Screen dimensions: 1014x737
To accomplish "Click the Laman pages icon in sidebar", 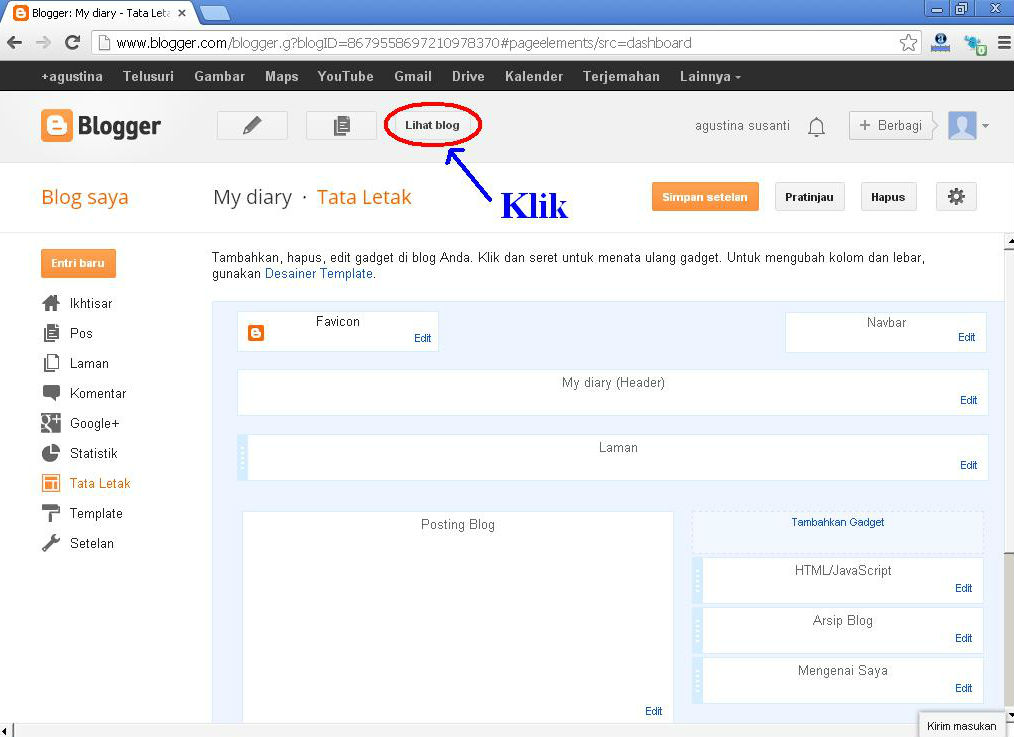I will 50,363.
